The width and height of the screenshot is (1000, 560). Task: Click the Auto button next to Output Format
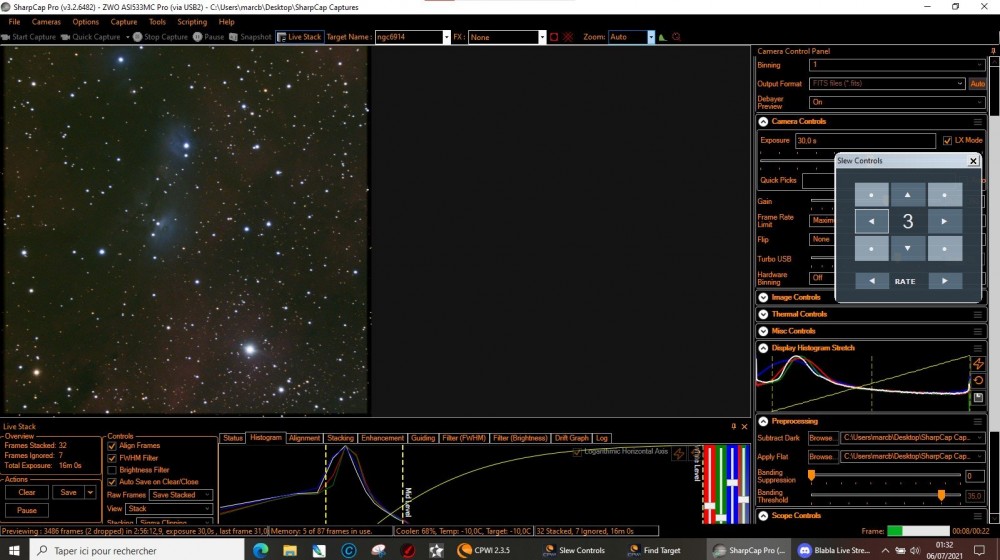[x=977, y=84]
